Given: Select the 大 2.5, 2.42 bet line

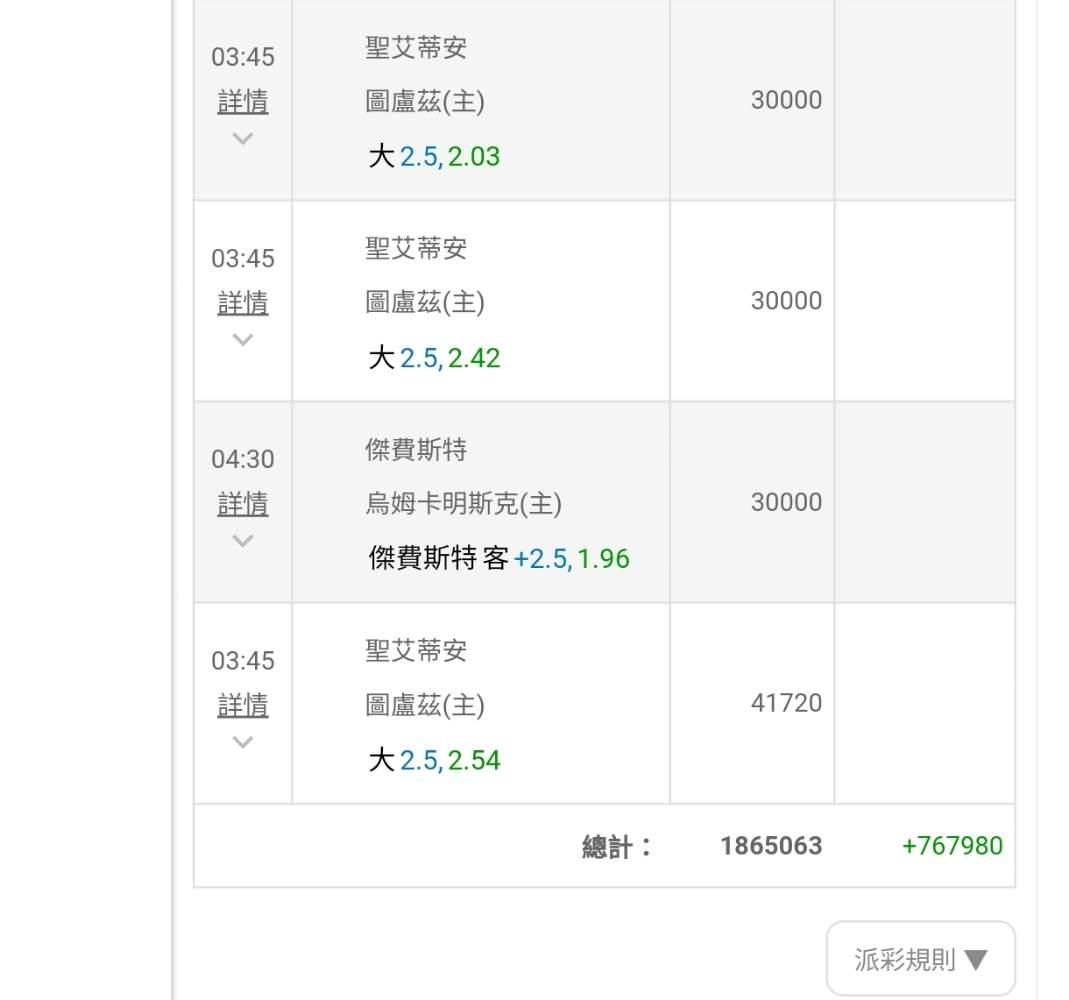Looking at the screenshot, I should (x=434, y=358).
